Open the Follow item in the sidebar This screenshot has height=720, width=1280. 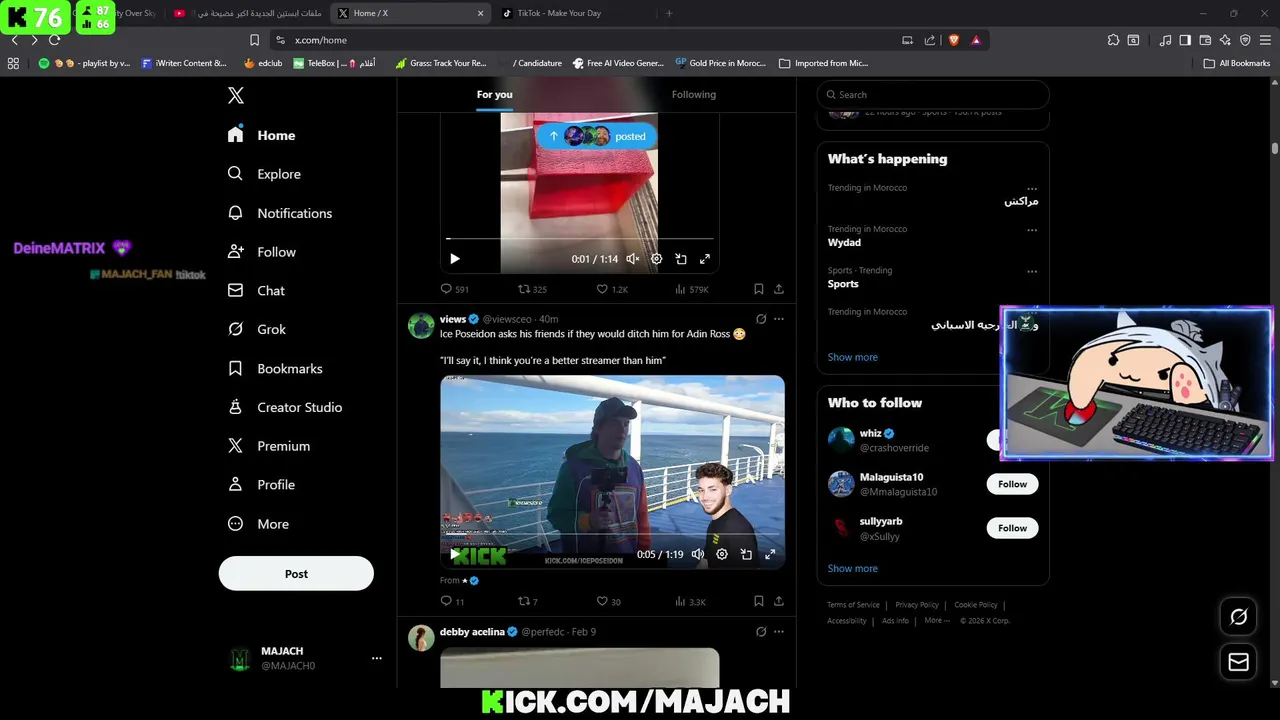coord(262,252)
